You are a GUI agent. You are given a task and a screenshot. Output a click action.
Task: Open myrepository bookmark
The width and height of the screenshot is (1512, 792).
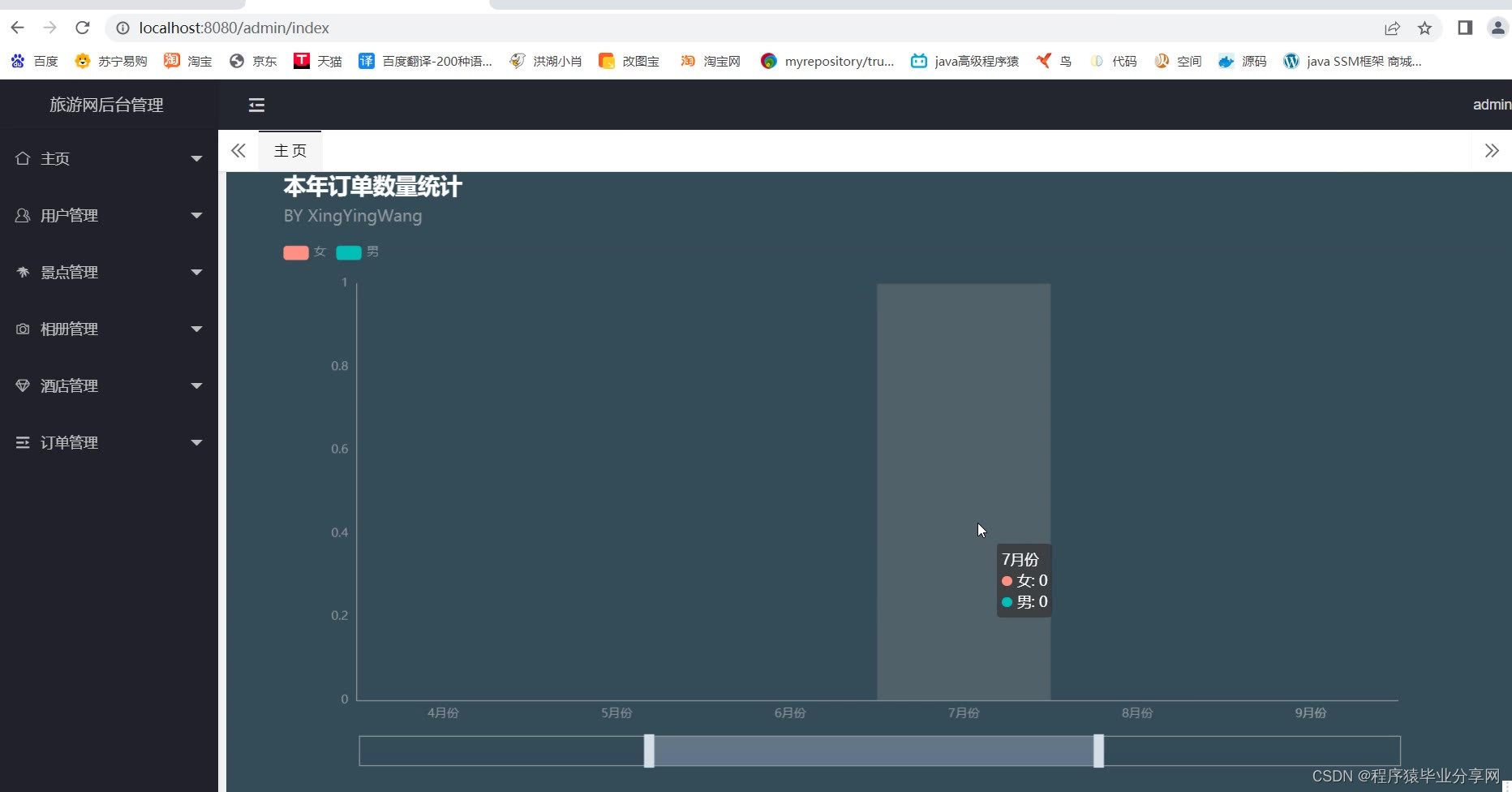(827, 61)
